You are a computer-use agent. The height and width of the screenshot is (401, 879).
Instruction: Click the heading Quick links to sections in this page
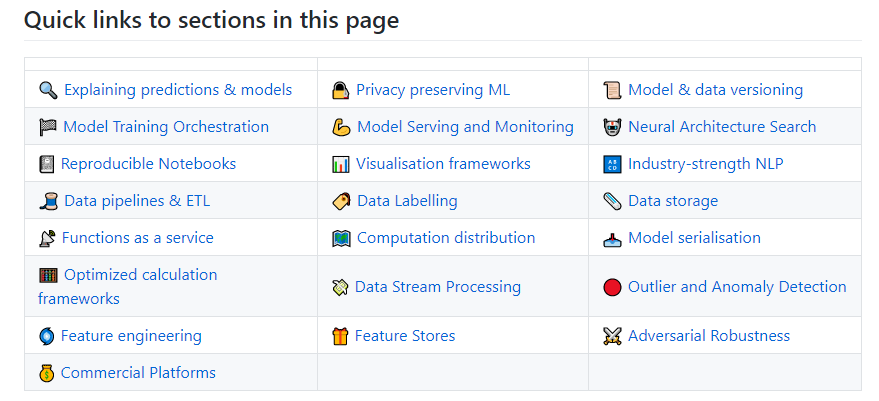[211, 21]
